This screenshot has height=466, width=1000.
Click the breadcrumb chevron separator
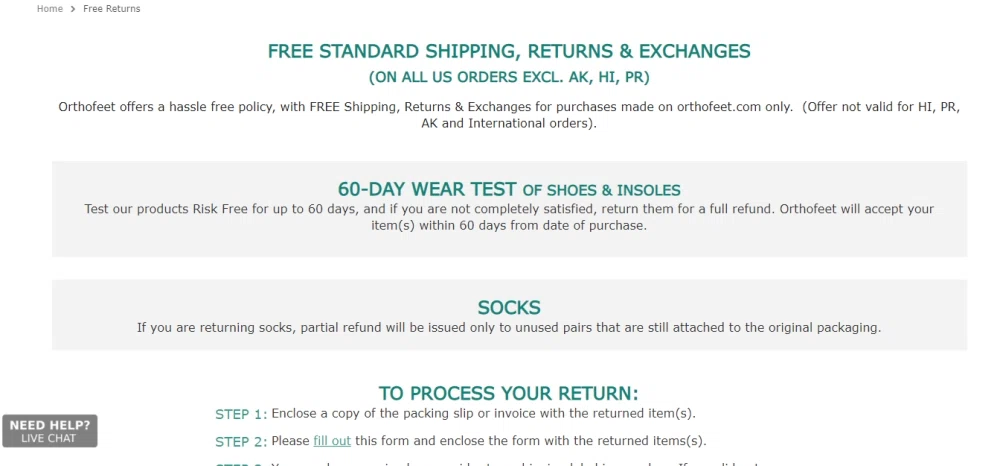73,9
